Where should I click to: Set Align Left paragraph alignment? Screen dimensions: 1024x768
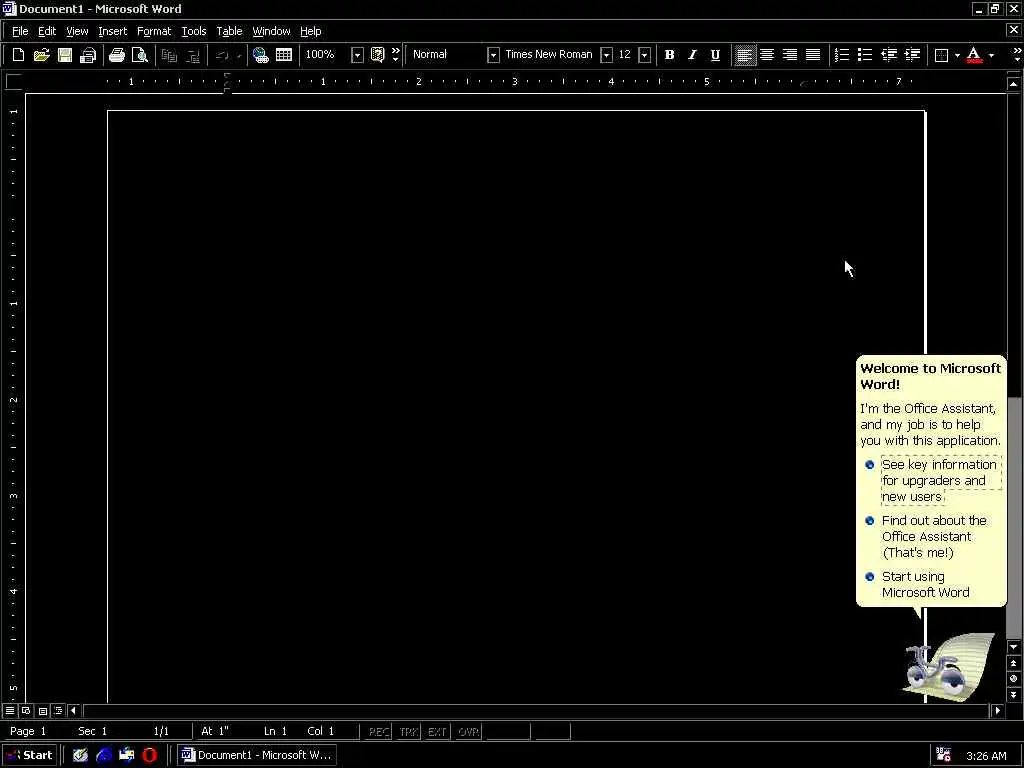coord(744,55)
